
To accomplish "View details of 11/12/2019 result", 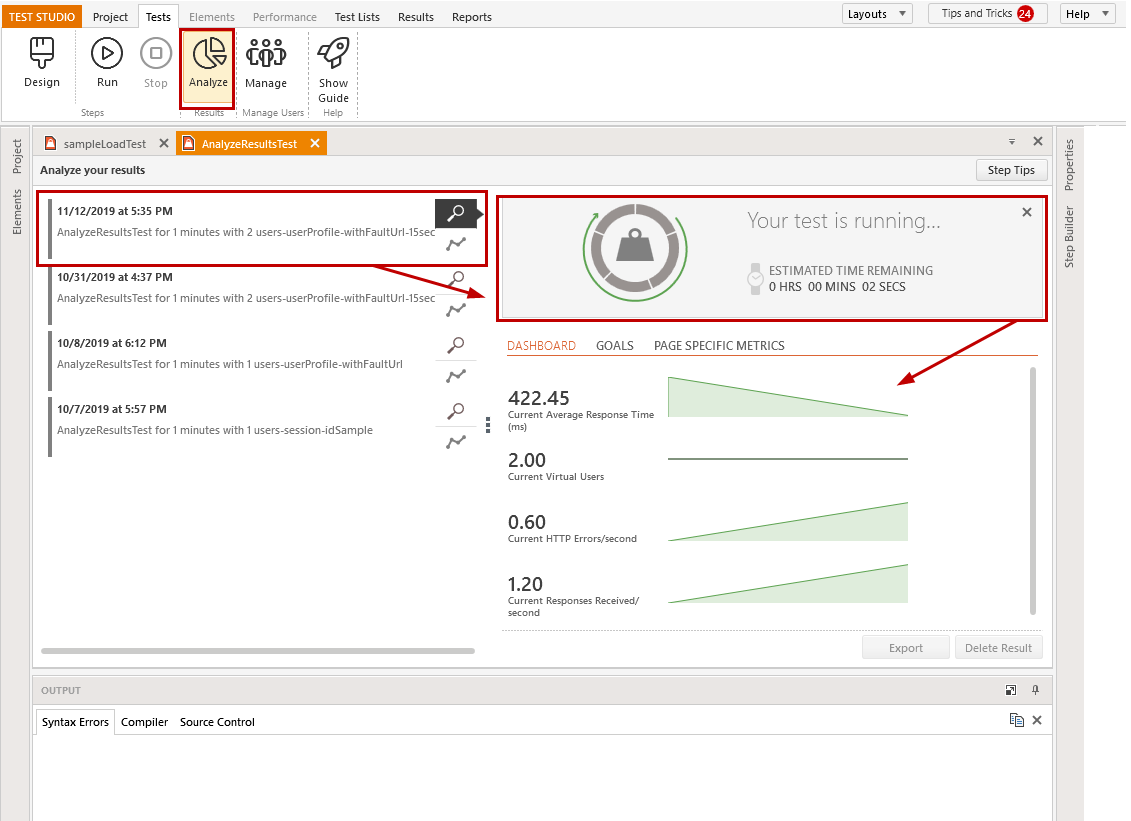I will (456, 213).
